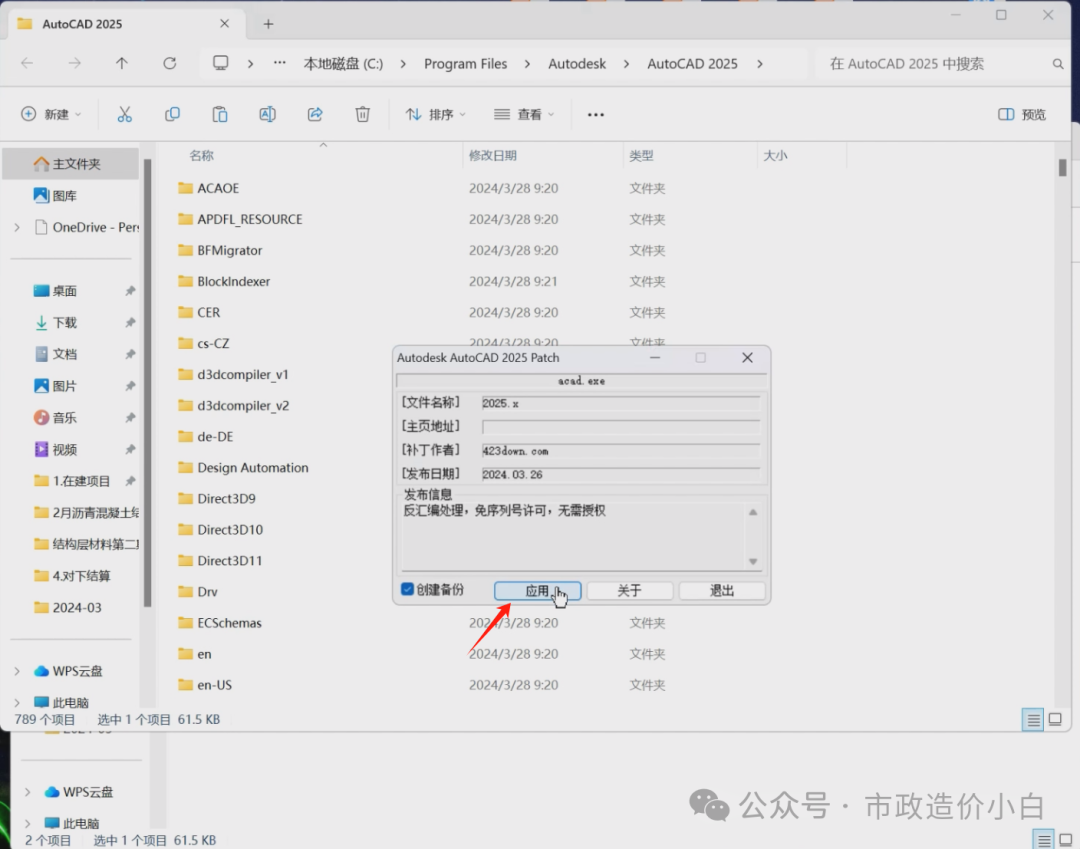Select the Direct3D11 folder
The height and width of the screenshot is (849, 1080).
[x=220, y=560]
